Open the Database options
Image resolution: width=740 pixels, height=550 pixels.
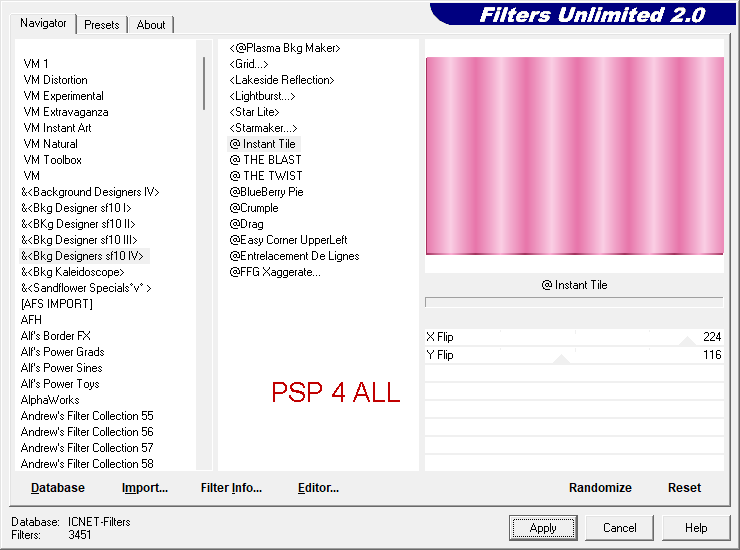(x=58, y=488)
